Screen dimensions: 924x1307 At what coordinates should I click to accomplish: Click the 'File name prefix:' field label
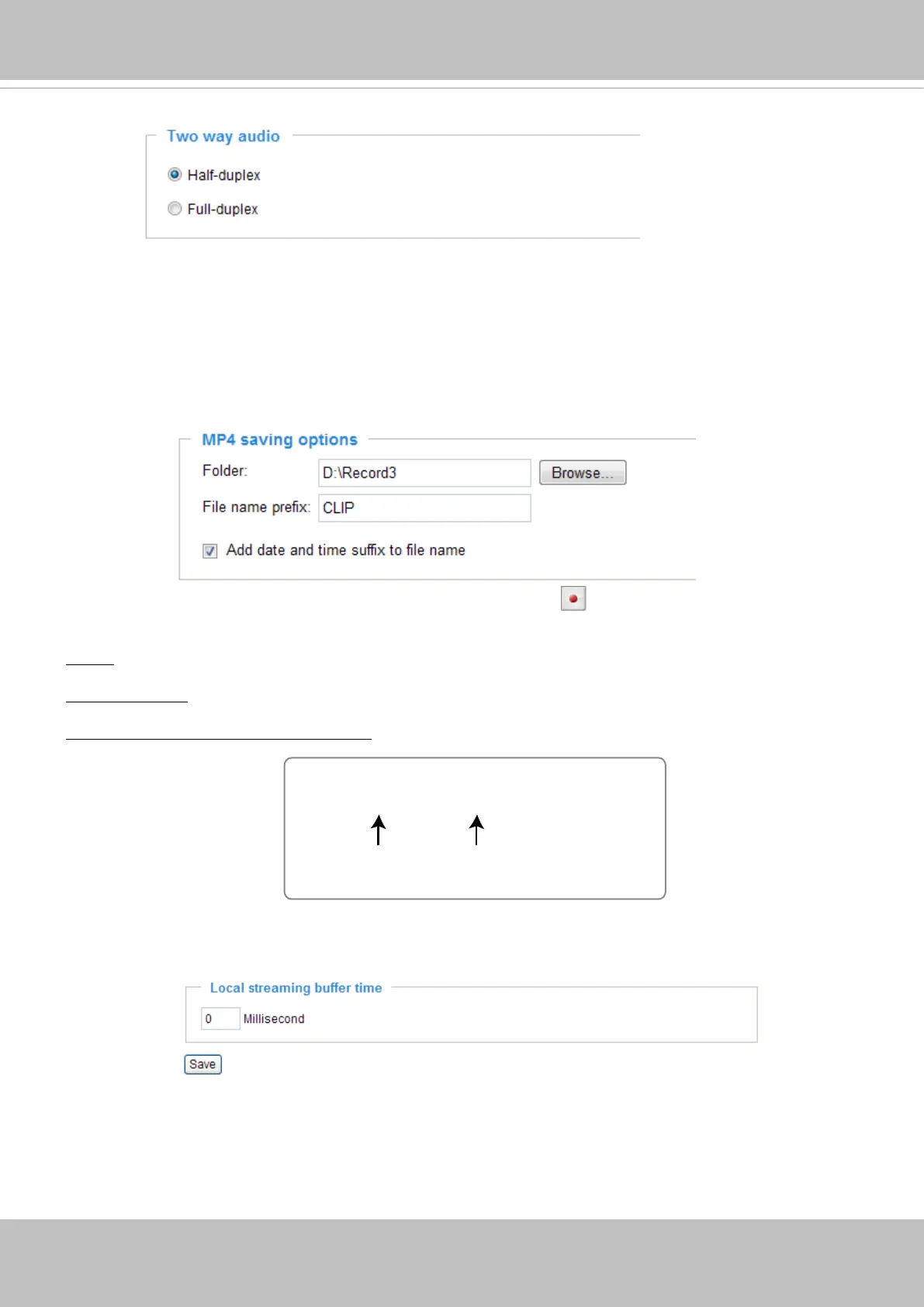tap(256, 508)
